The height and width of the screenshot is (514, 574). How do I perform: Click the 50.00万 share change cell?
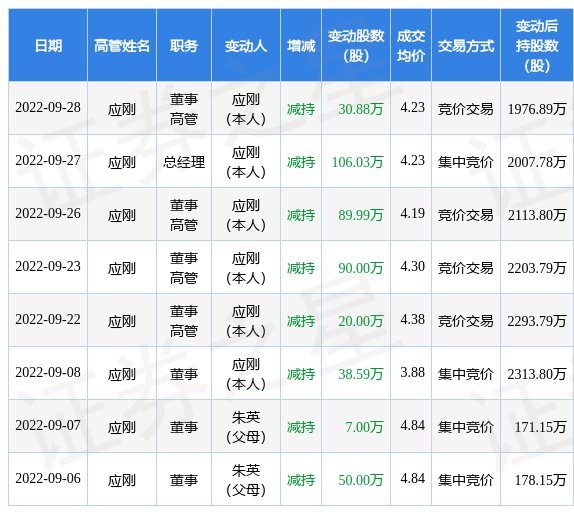tap(356, 479)
